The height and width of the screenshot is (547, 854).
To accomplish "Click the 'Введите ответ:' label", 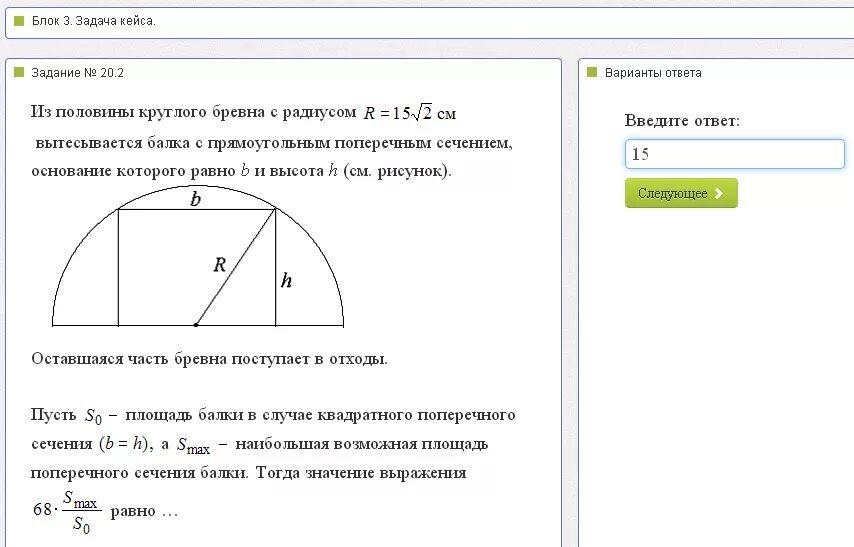I will pyautogui.click(x=682, y=120).
